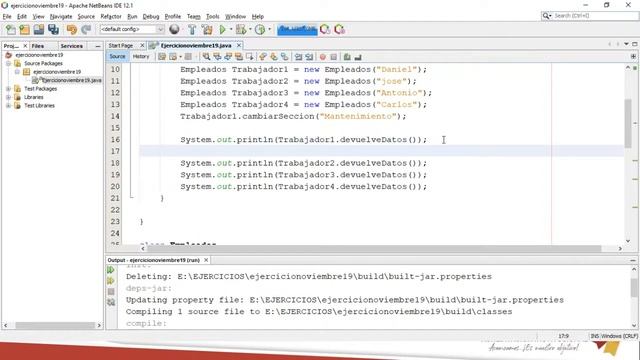Re-run the project from Output panel
This screenshot has width=640, height=360.
111,270
